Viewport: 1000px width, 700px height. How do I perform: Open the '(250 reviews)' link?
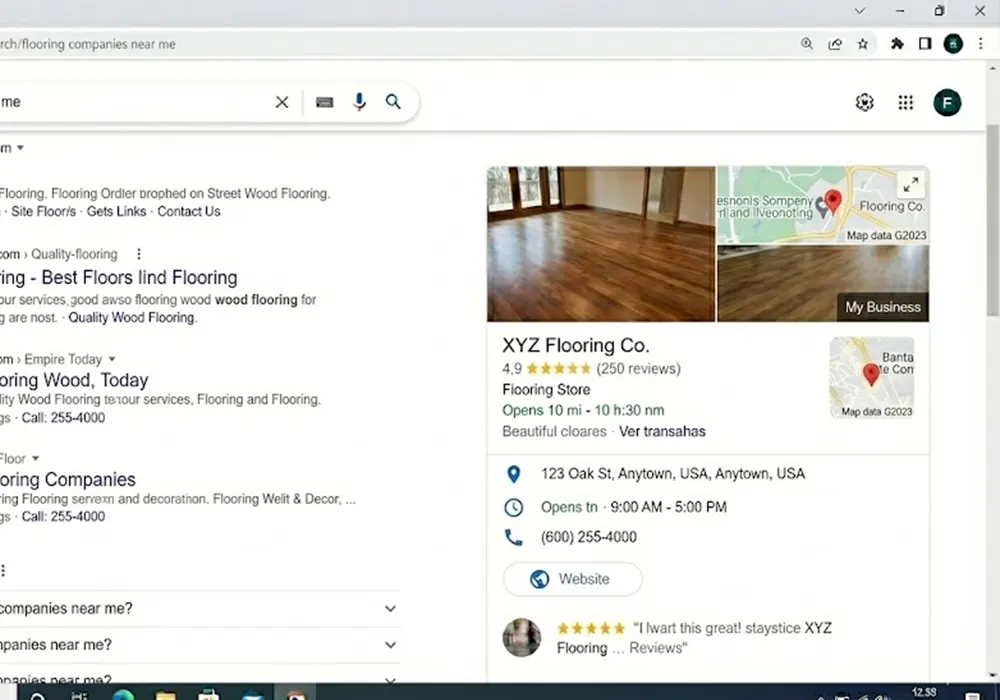pyautogui.click(x=638, y=369)
